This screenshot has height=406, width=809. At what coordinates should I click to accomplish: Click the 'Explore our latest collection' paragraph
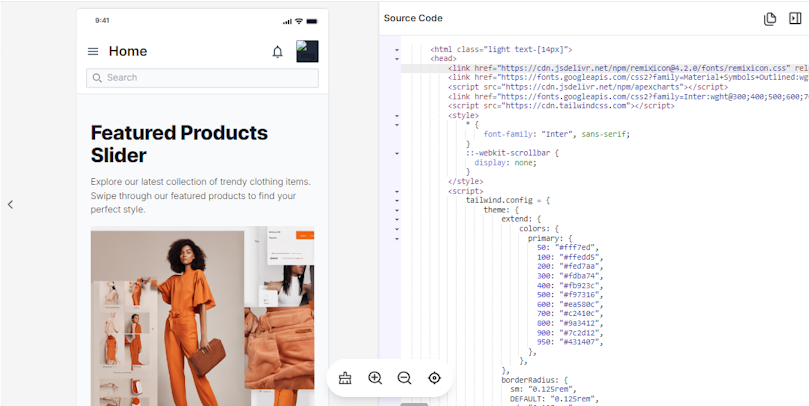201,196
